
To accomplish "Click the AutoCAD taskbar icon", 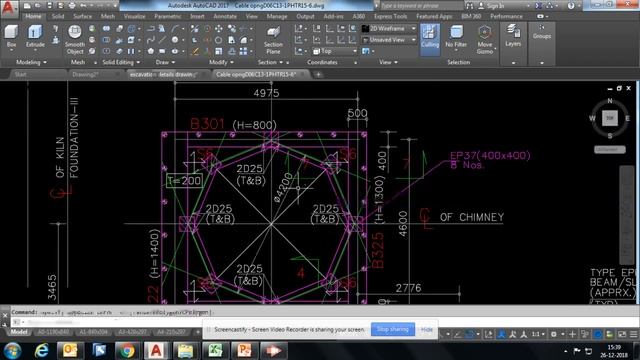I will click(x=156, y=351).
